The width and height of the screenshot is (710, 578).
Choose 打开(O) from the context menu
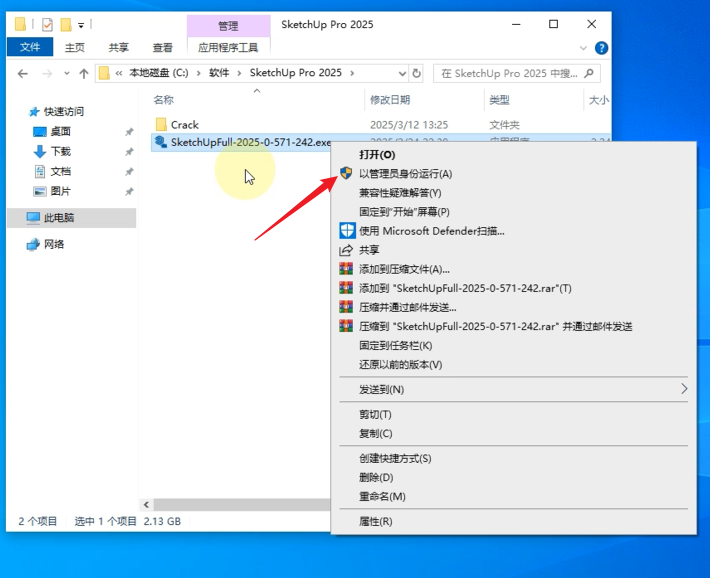(377, 155)
